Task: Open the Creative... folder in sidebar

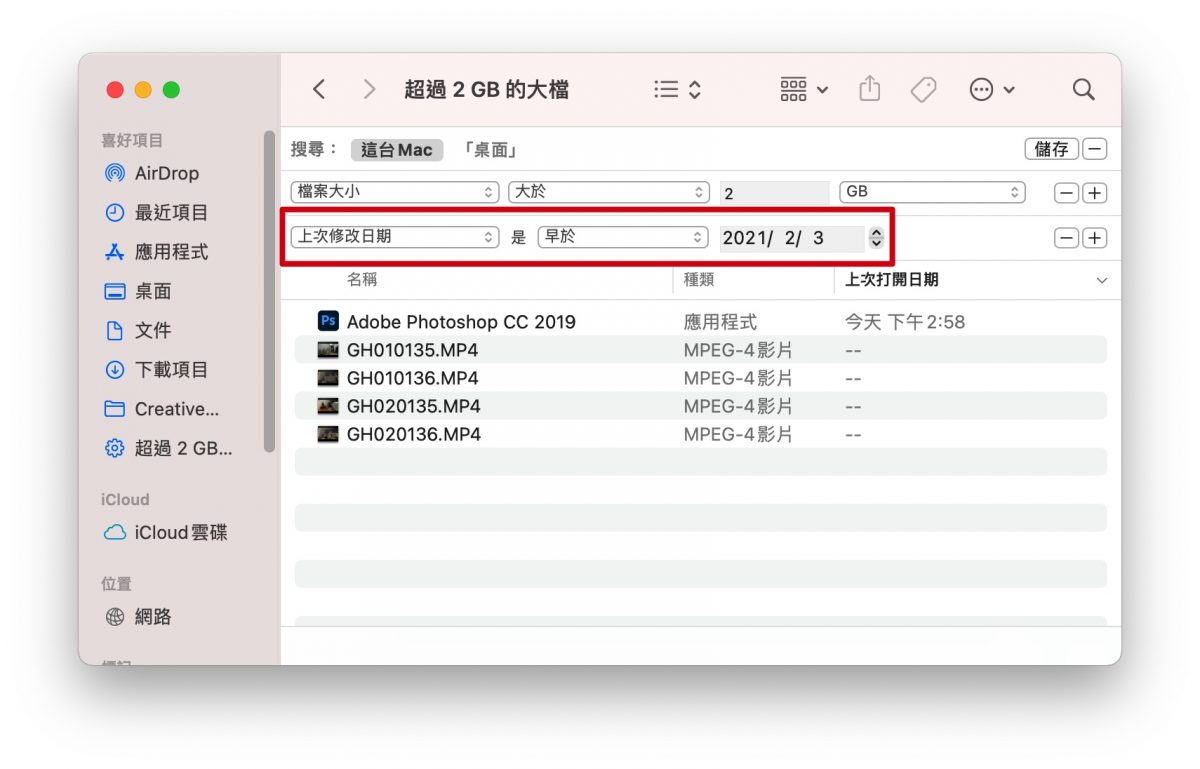Action: click(x=162, y=409)
